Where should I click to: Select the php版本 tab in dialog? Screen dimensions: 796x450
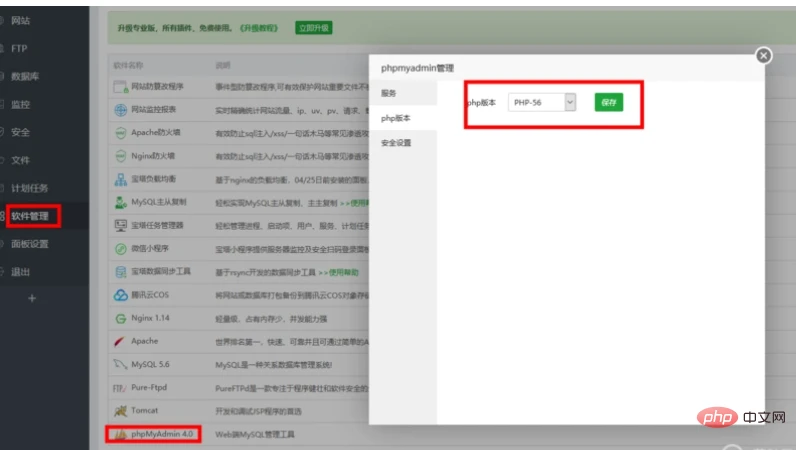click(x=403, y=118)
